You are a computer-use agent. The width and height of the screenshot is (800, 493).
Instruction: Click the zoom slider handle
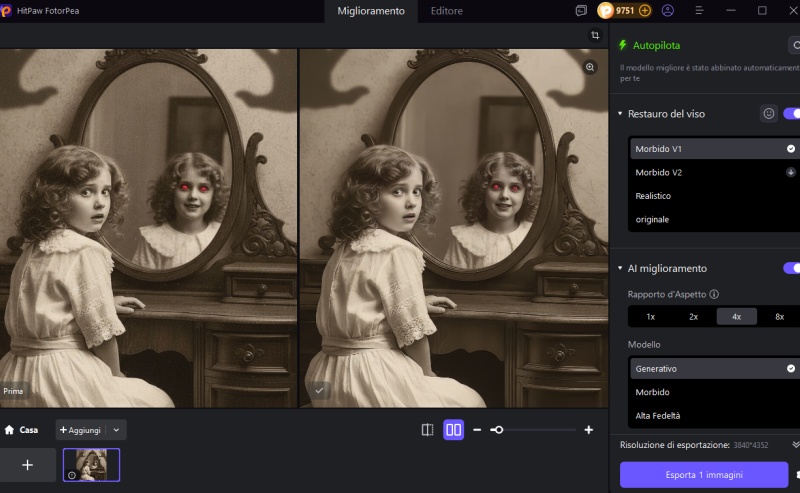499,430
